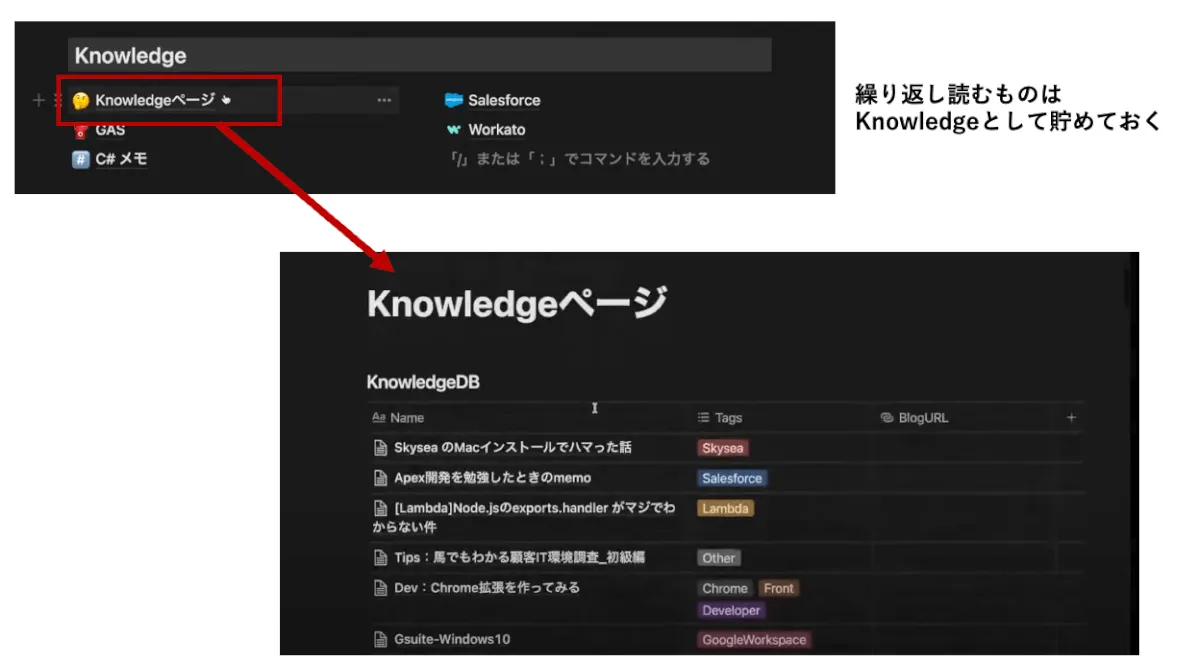Open the Workato page link
The image size is (1200, 665).
pos(496,130)
